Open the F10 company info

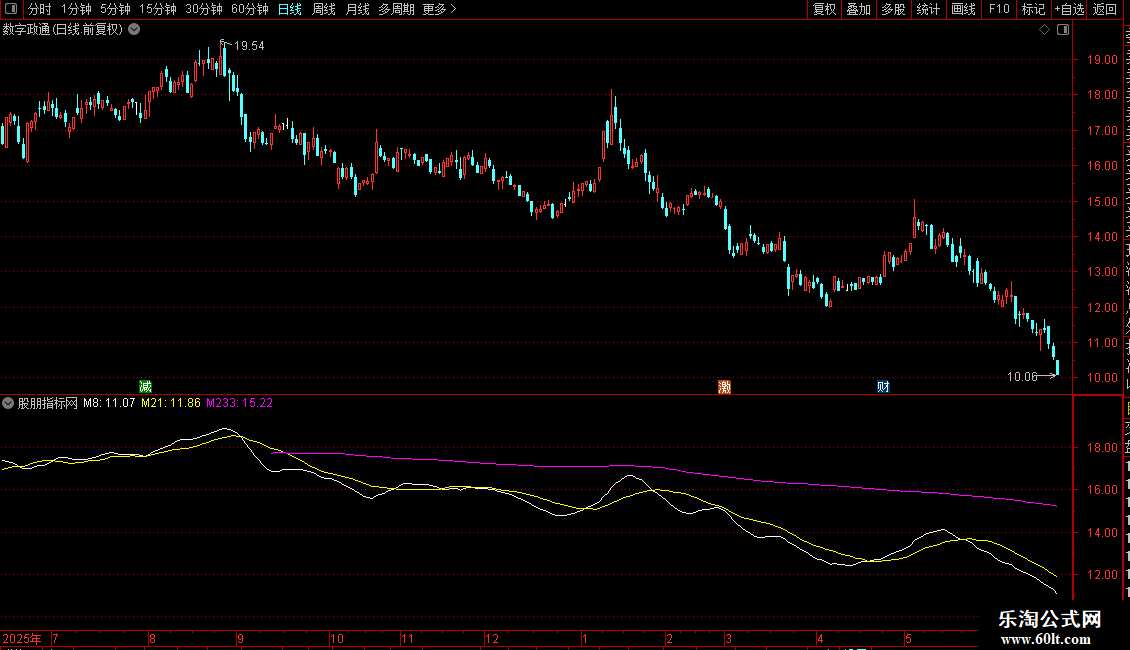pos(999,9)
